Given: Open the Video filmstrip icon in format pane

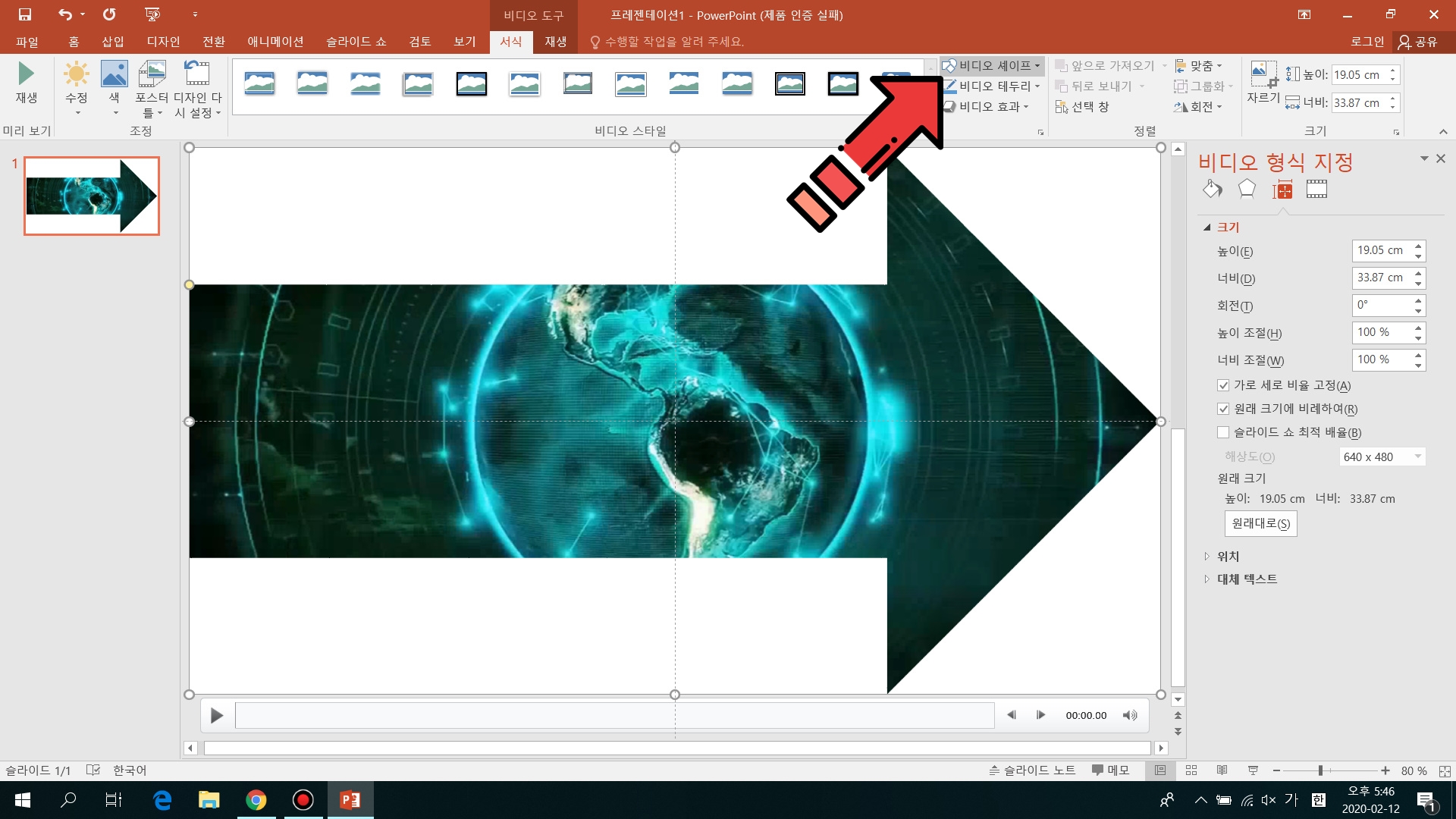Looking at the screenshot, I should point(1316,190).
